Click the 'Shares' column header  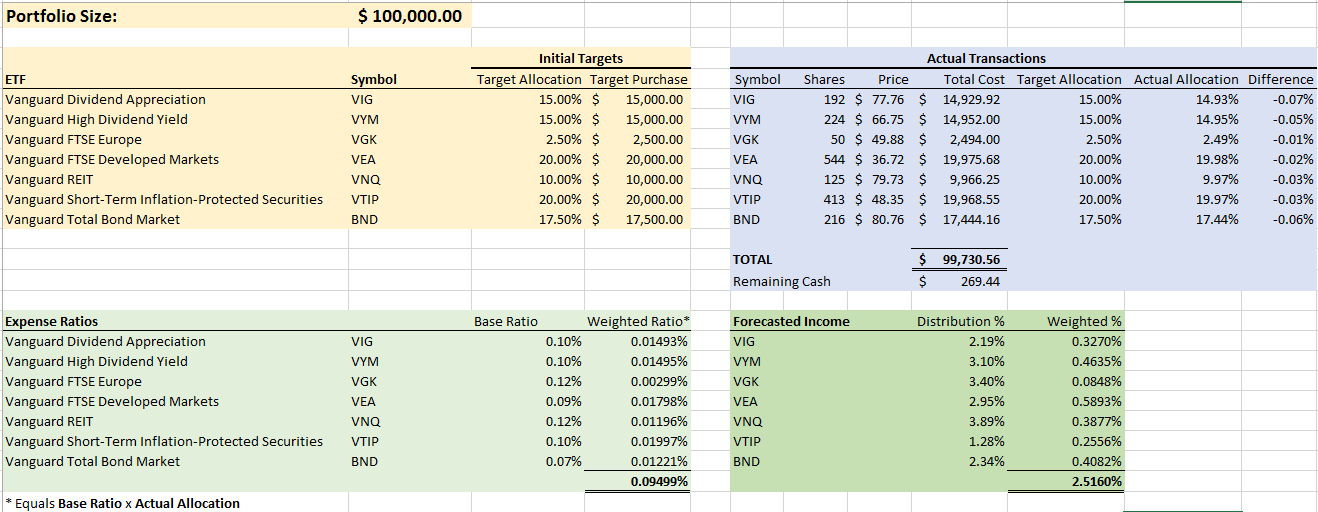coord(823,79)
